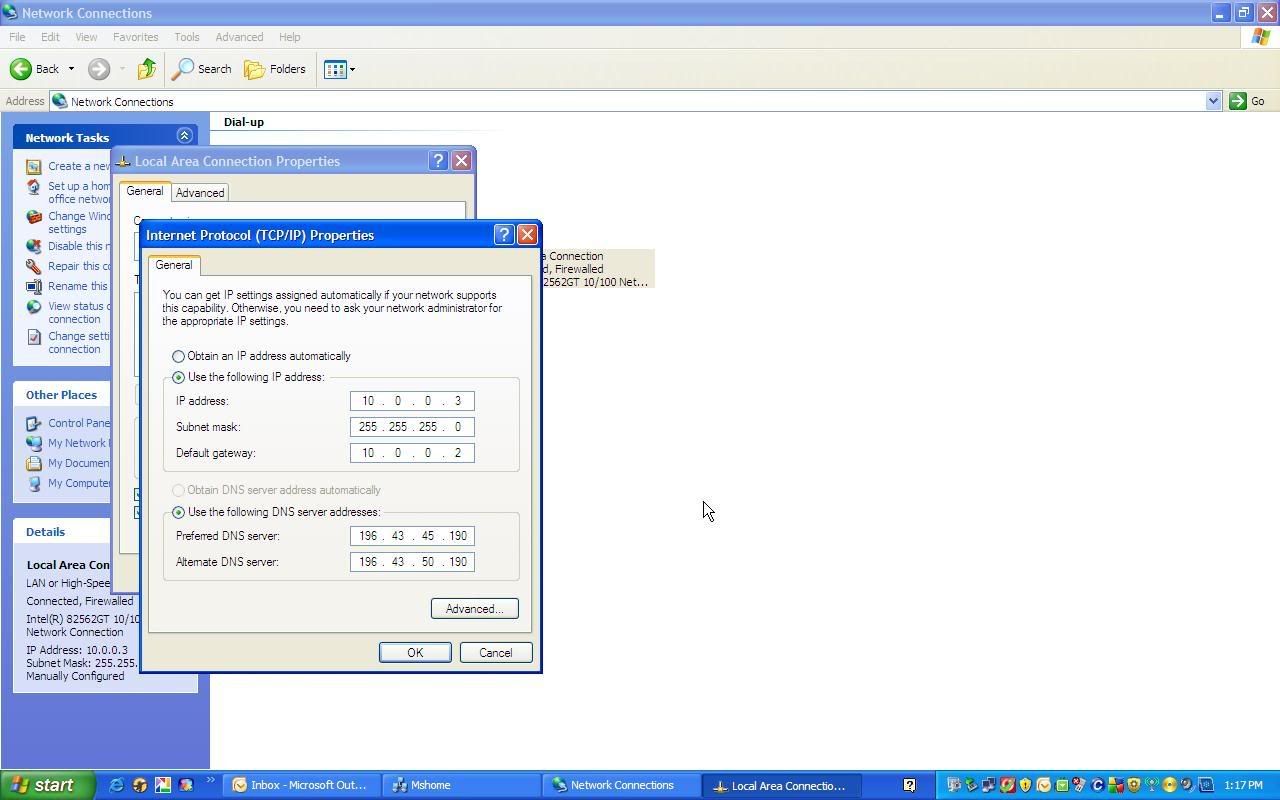Close the Local Area Connection Properties dialog

(x=461, y=161)
